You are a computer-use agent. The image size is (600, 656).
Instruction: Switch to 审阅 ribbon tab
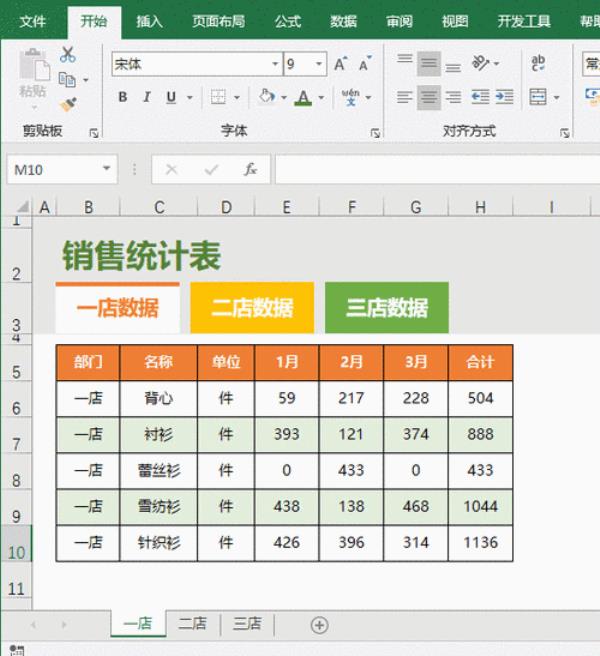[399, 21]
